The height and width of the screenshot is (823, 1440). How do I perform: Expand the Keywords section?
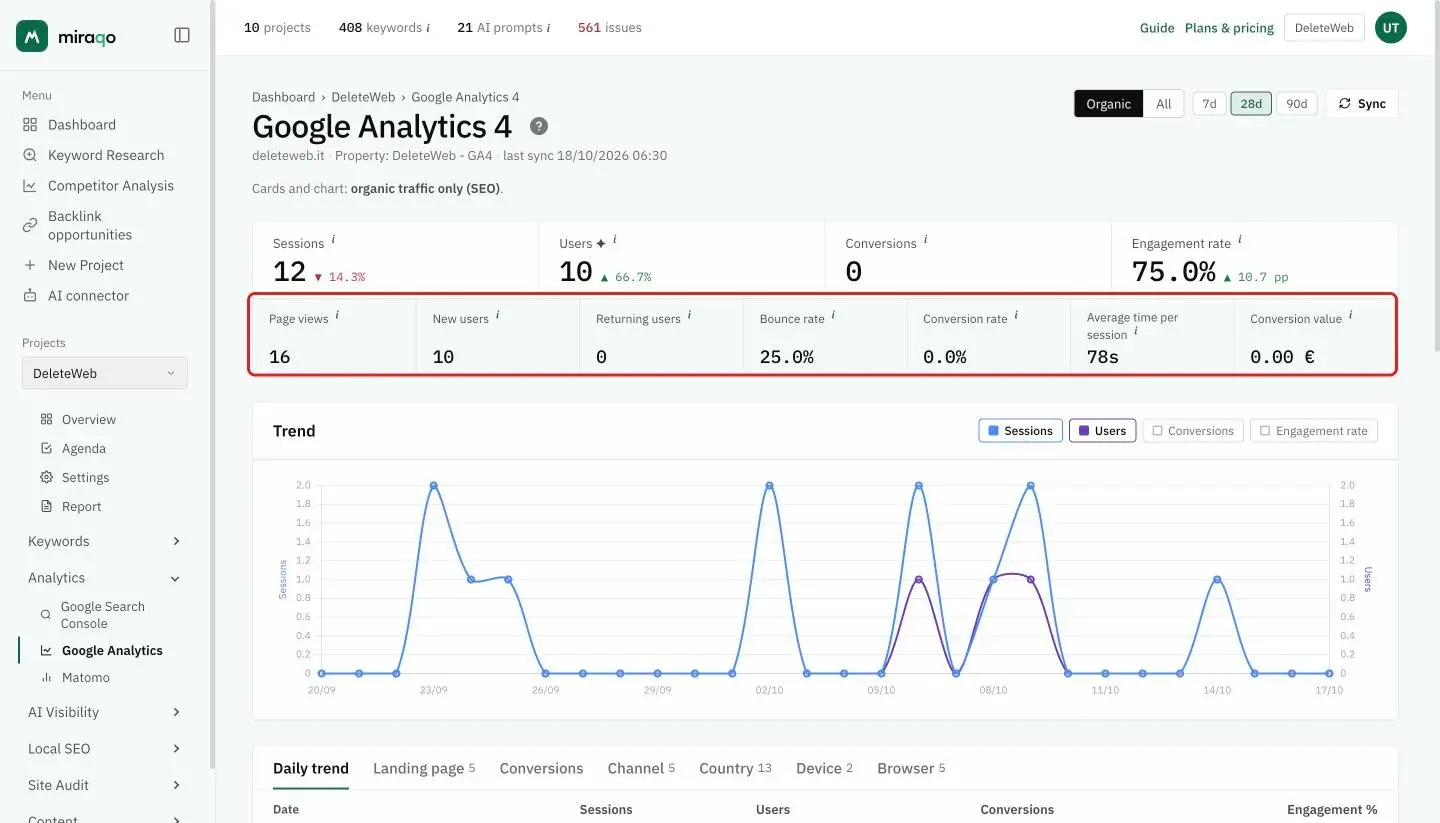104,542
